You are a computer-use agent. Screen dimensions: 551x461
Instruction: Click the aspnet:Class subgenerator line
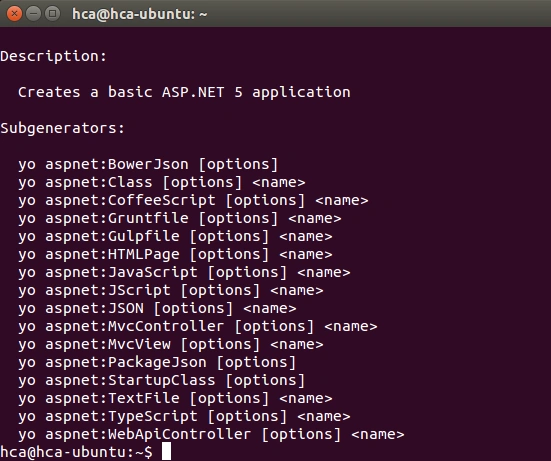click(x=162, y=183)
